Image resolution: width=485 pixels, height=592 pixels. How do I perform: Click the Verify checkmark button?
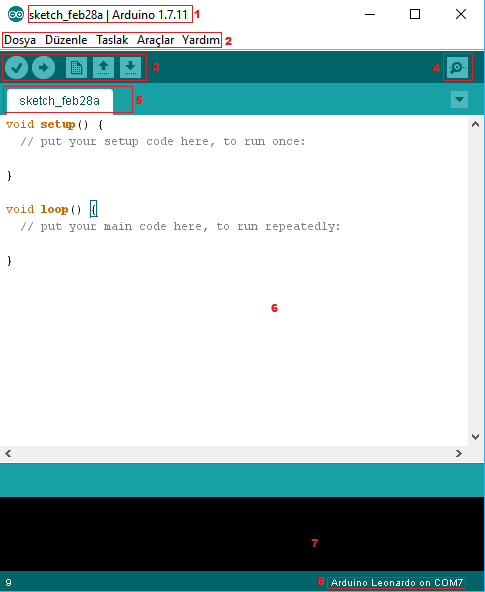[17, 68]
